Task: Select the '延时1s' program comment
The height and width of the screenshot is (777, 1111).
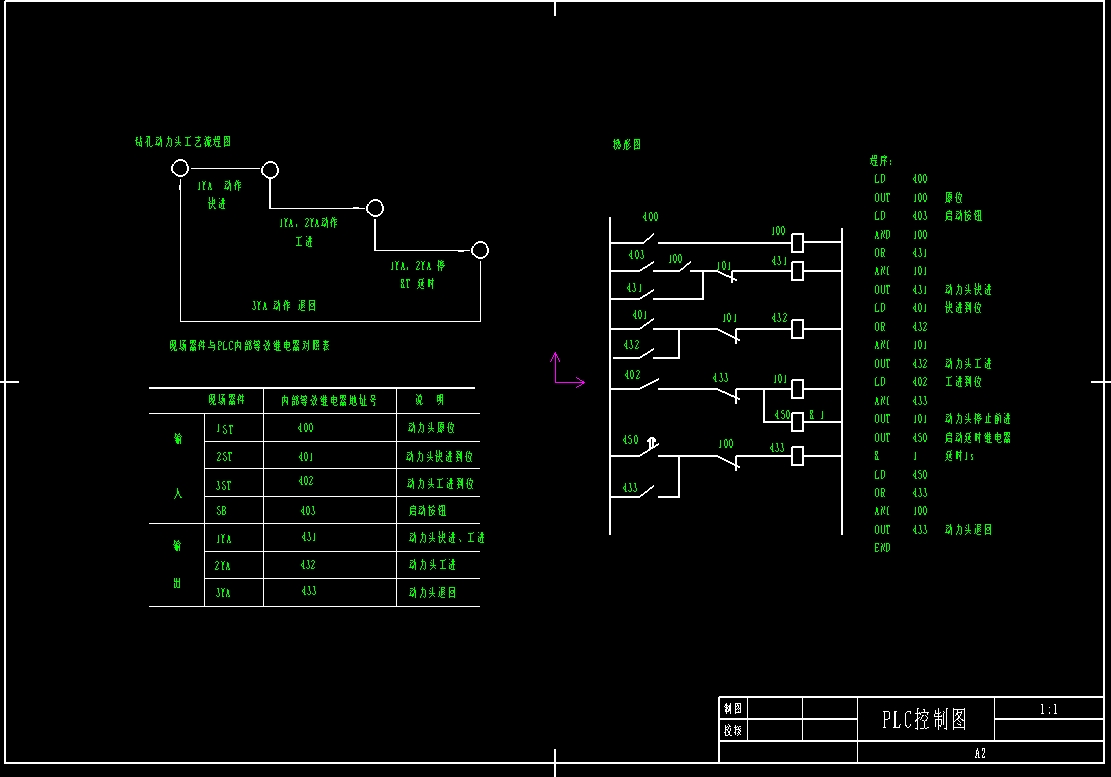Action: pos(959,456)
